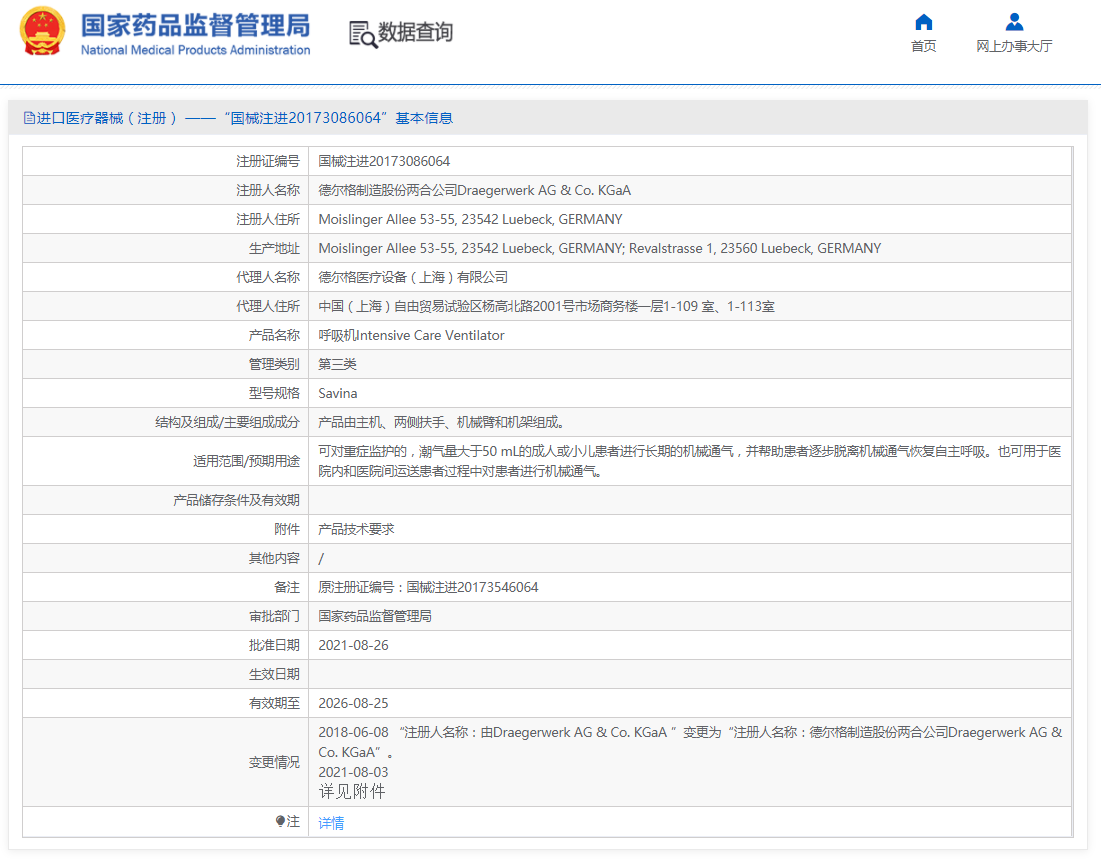Click the 备注 row label
Screen dimensions: 1101x861
(286, 587)
